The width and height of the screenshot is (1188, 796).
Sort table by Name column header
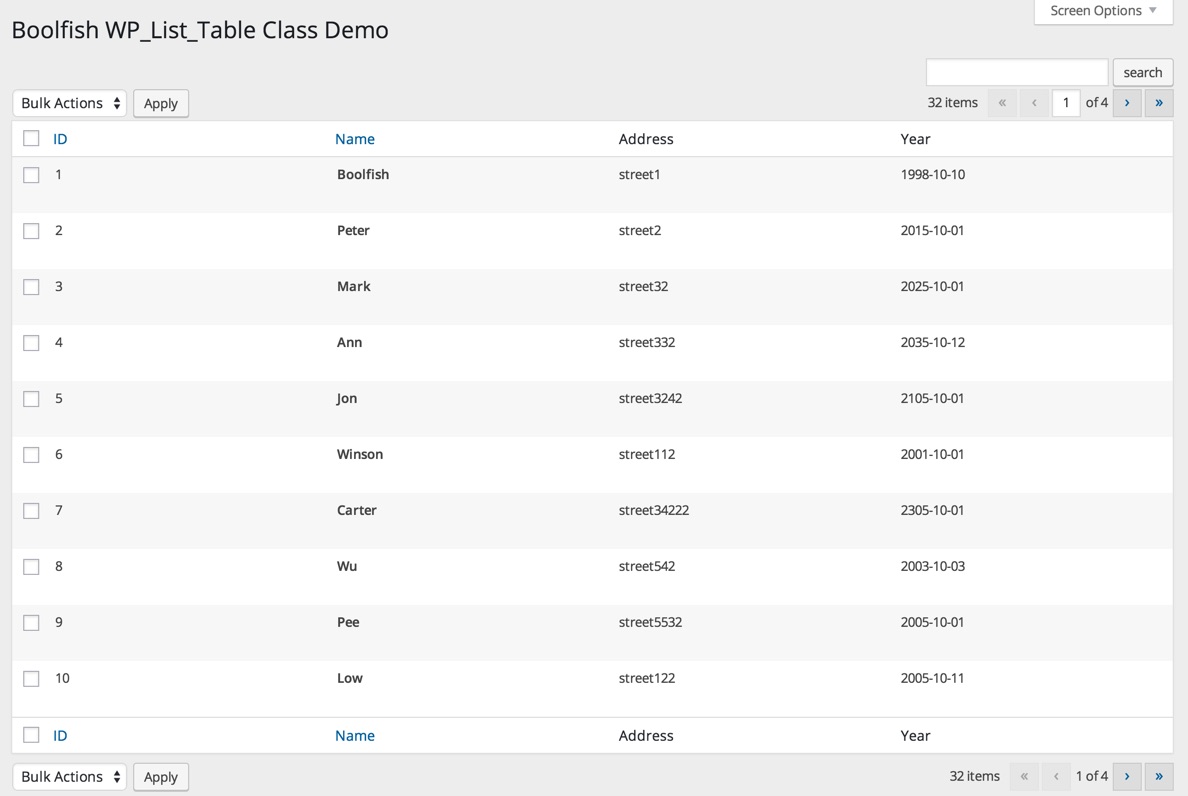point(355,139)
